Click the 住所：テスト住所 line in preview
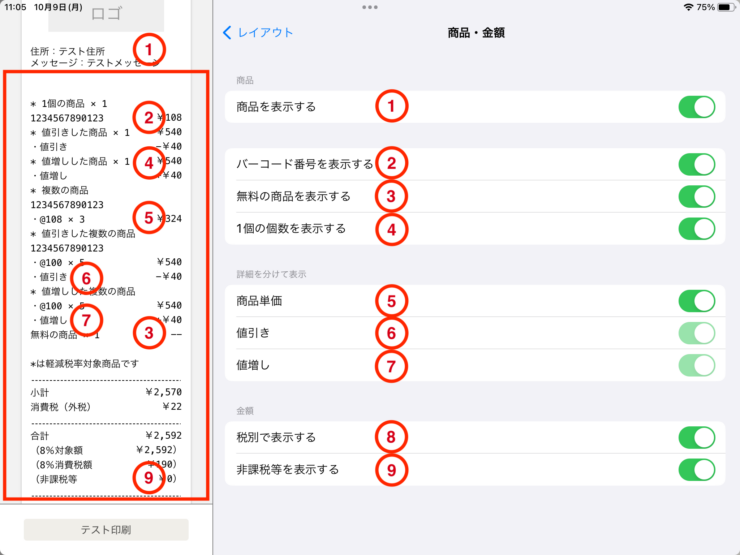This screenshot has width=740, height=555. point(67,51)
